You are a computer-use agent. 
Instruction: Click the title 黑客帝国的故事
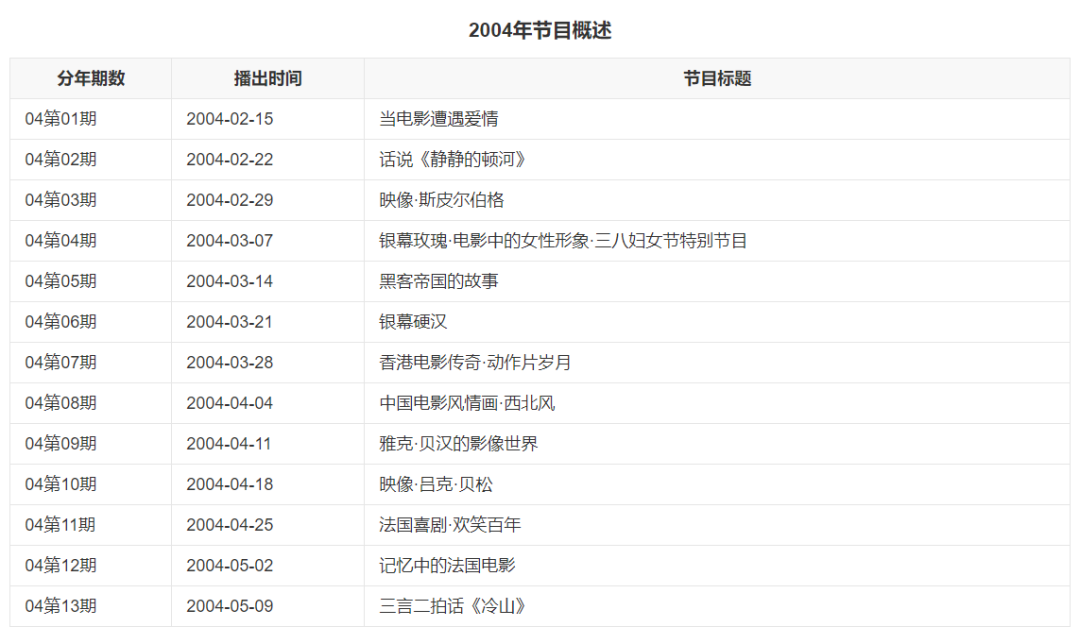[439, 281]
